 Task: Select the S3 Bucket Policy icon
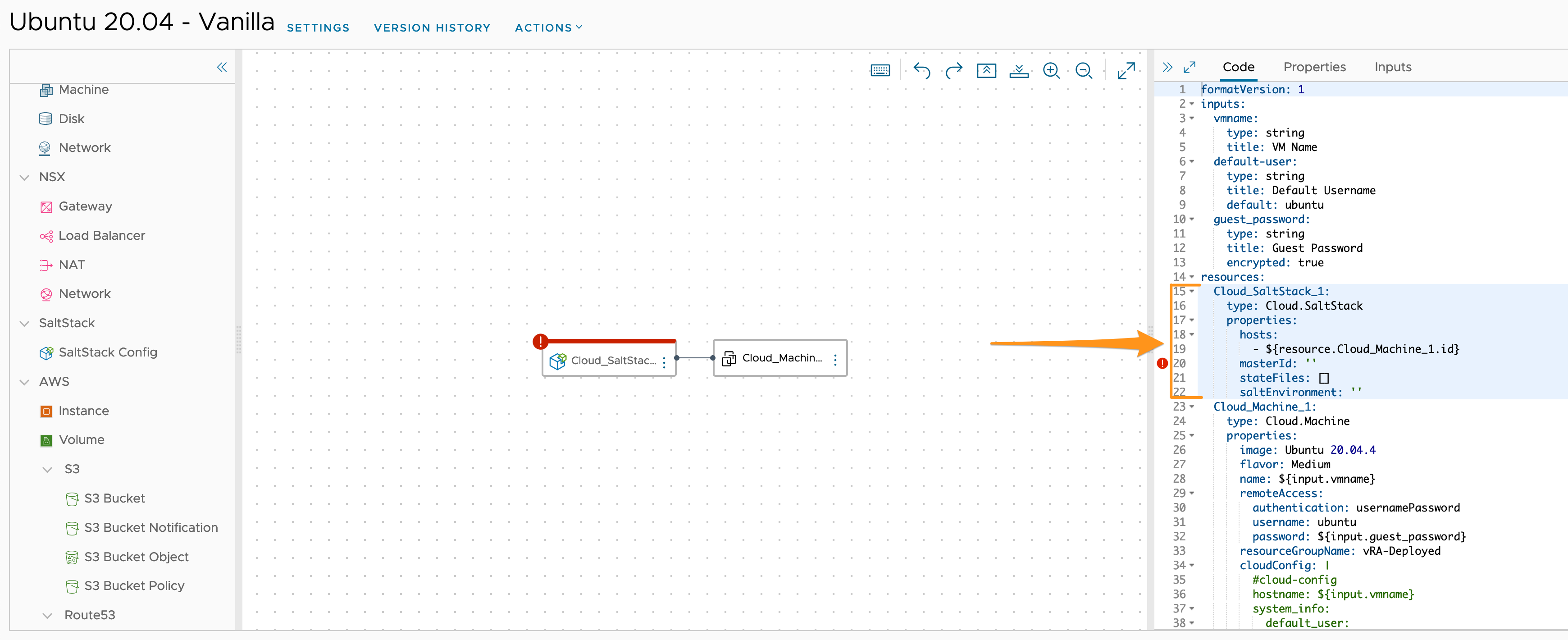[72, 586]
